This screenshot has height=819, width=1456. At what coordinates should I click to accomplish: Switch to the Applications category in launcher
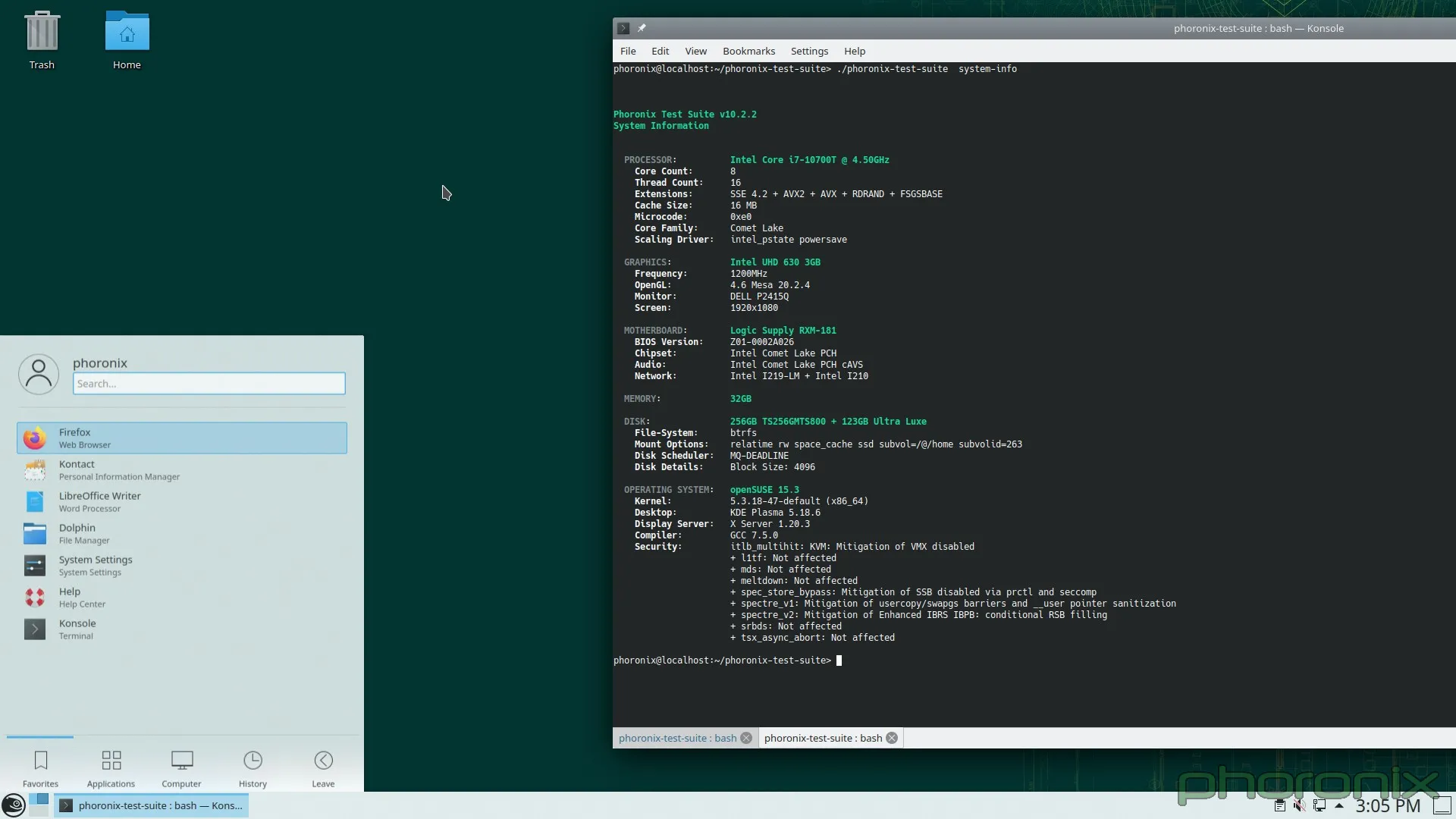pyautogui.click(x=111, y=767)
